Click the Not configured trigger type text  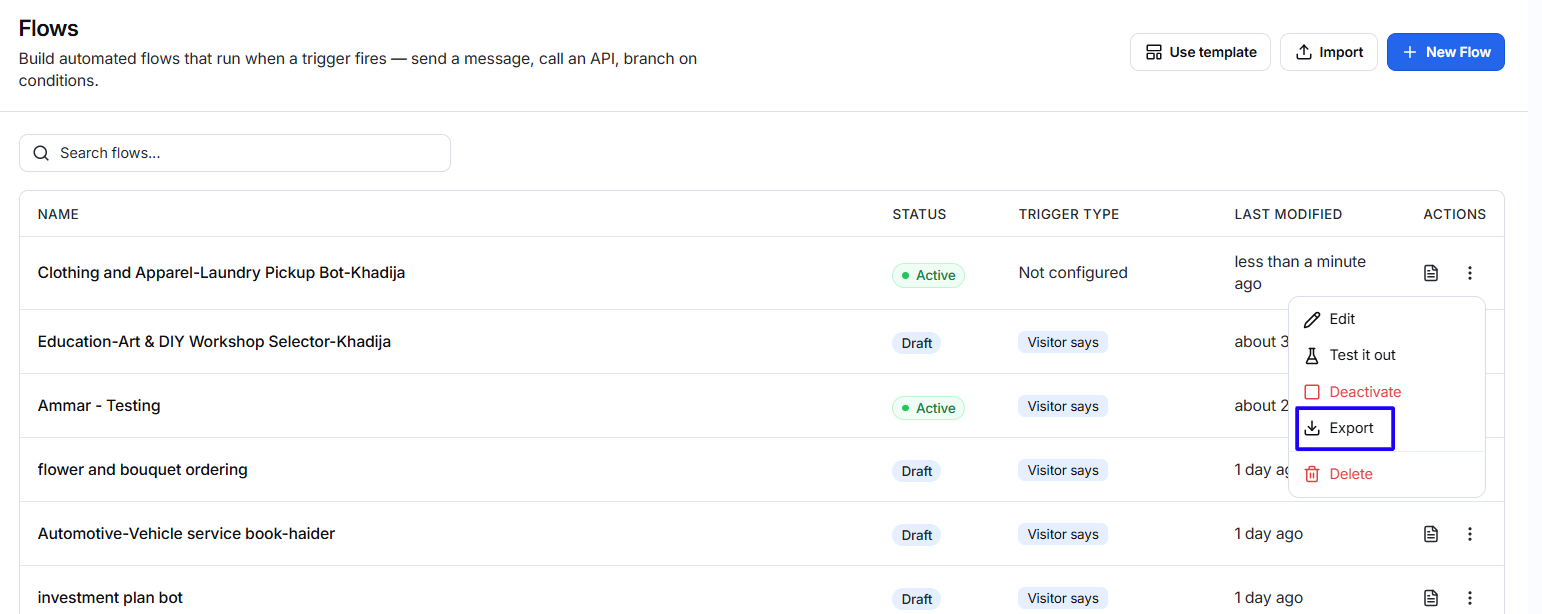pos(1073,272)
